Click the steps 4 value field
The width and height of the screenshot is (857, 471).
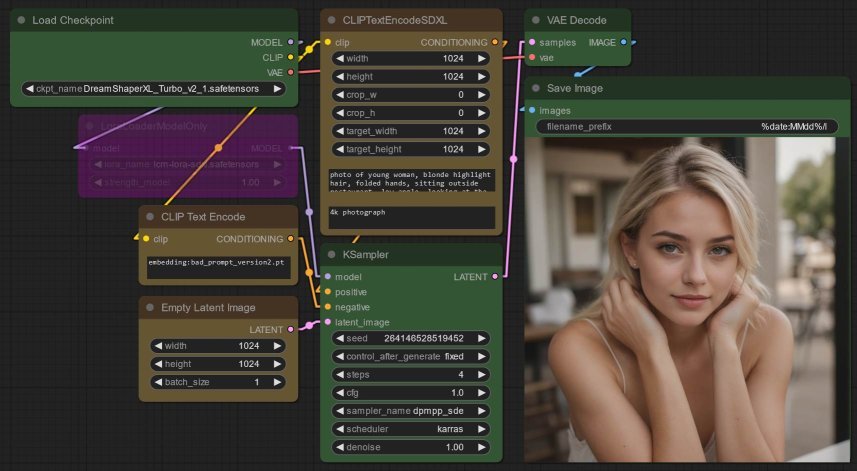coord(410,375)
